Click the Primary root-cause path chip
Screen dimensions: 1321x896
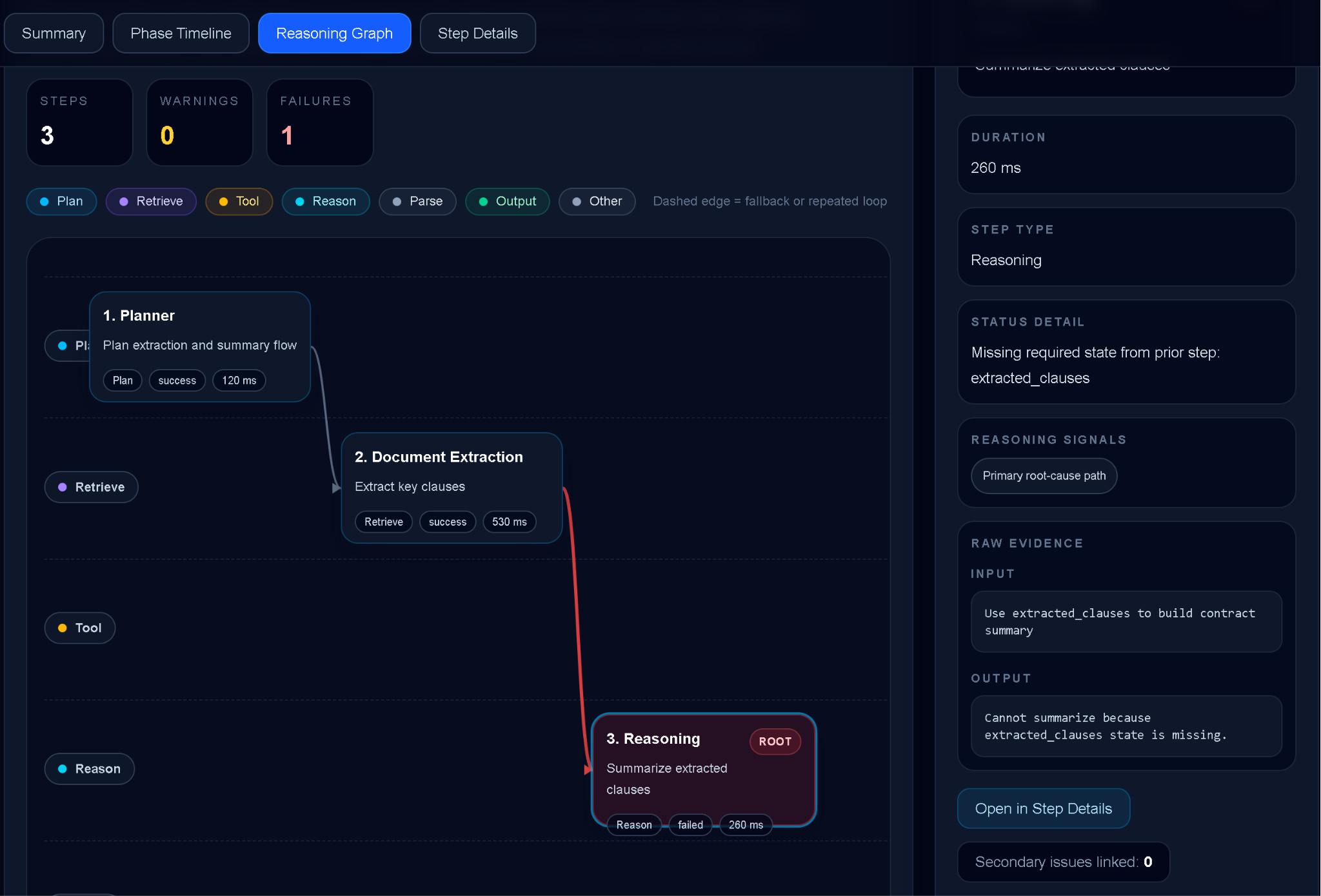[x=1044, y=476]
